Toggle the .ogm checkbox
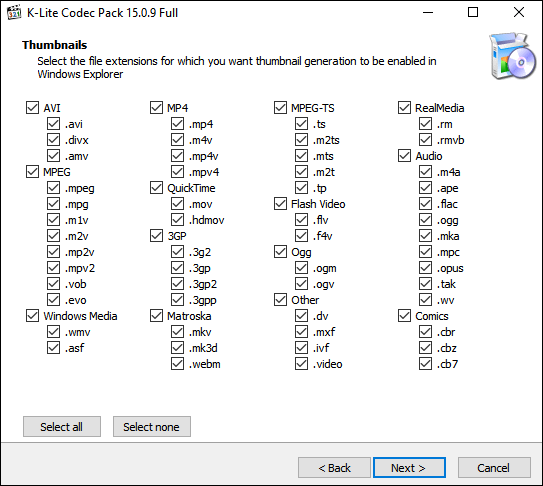 [x=301, y=268]
